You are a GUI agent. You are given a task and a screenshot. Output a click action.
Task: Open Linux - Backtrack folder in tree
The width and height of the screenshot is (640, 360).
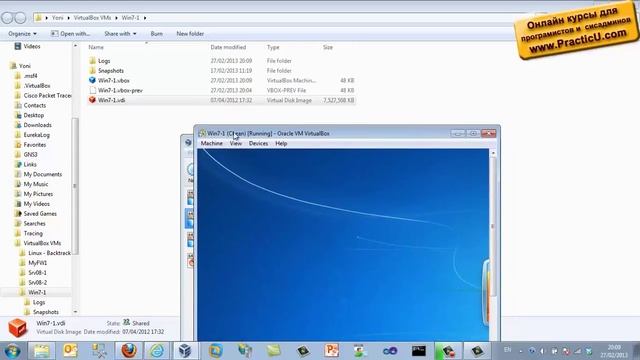49,253
